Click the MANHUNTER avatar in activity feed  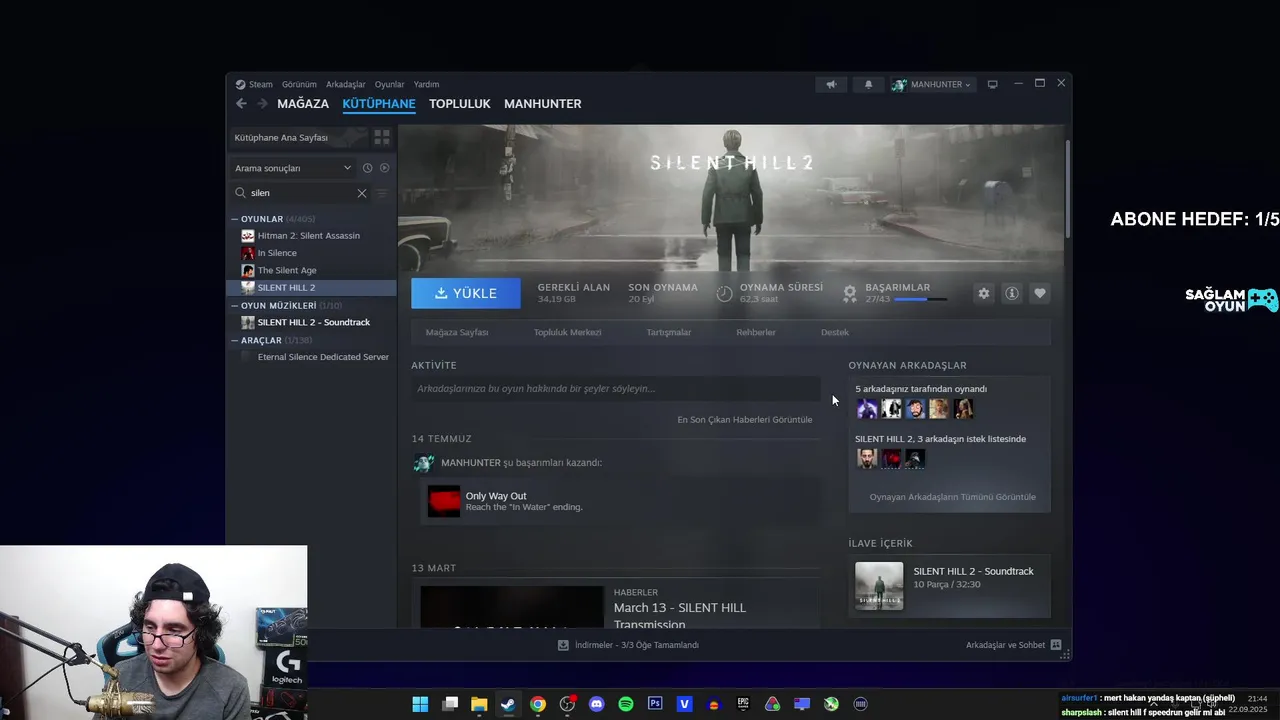coord(424,463)
